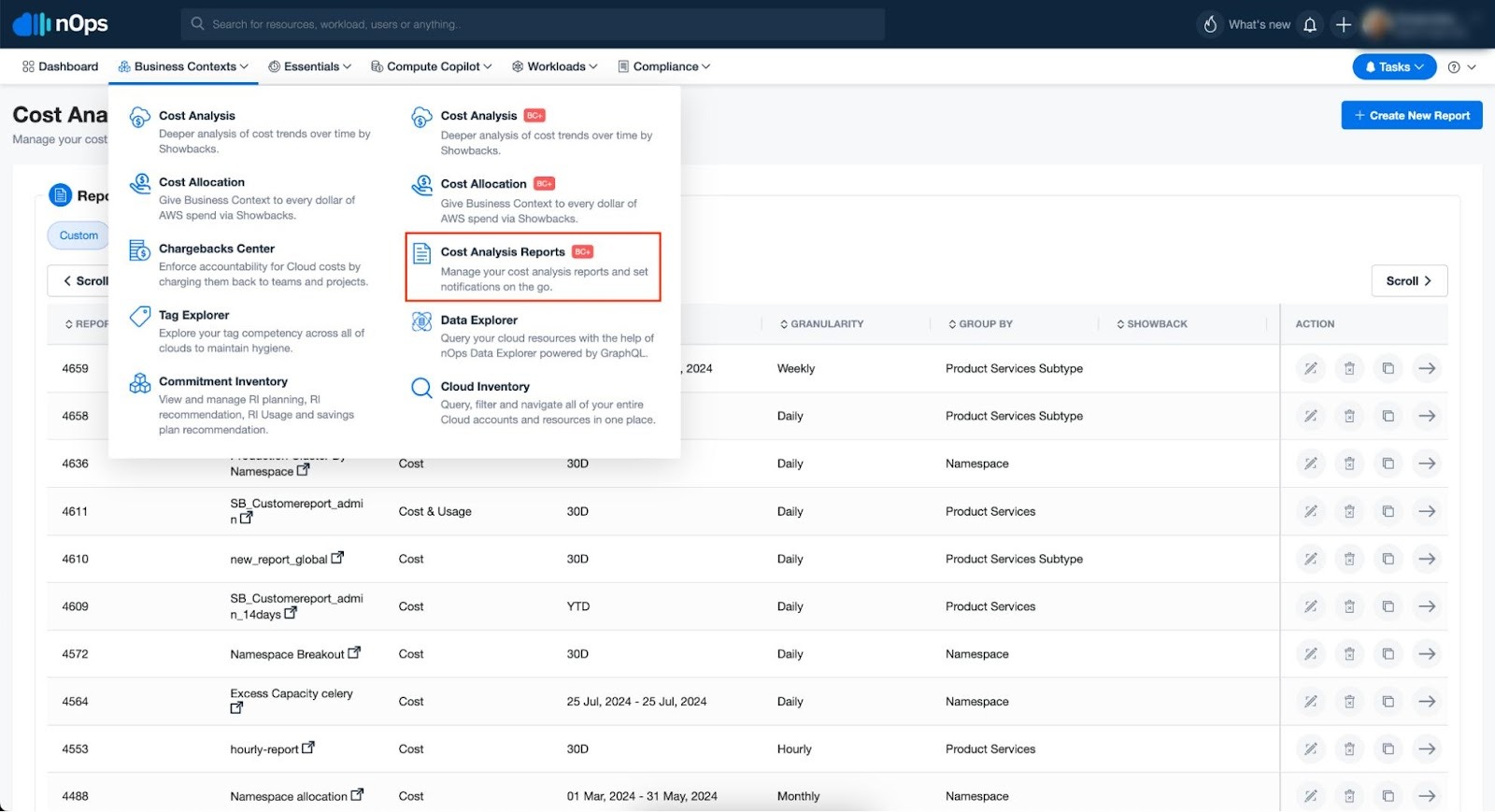1495x812 pixels.
Task: Copy report 4636 with duplicate icon
Action: coord(1388,463)
